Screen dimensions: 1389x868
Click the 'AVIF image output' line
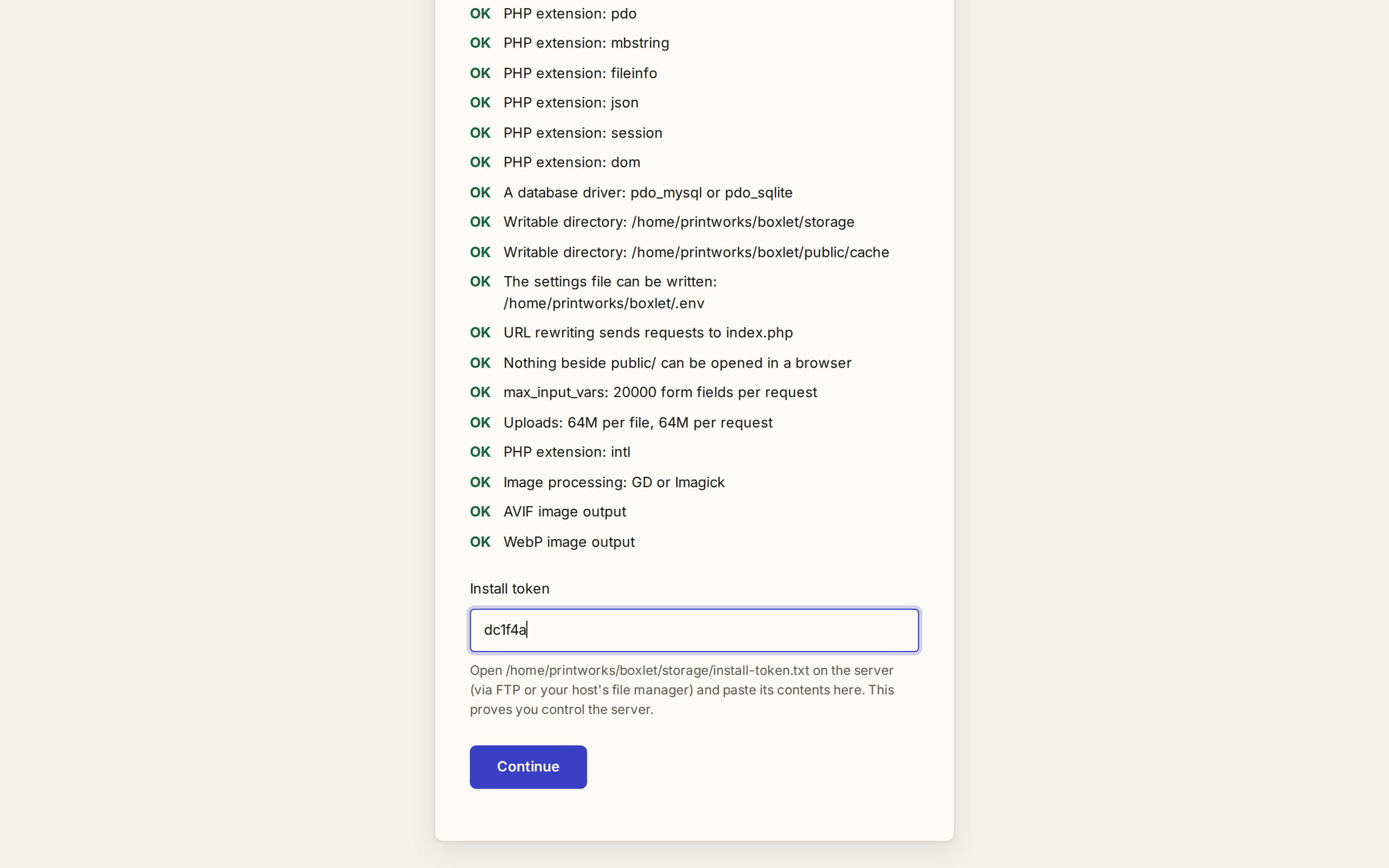(564, 512)
